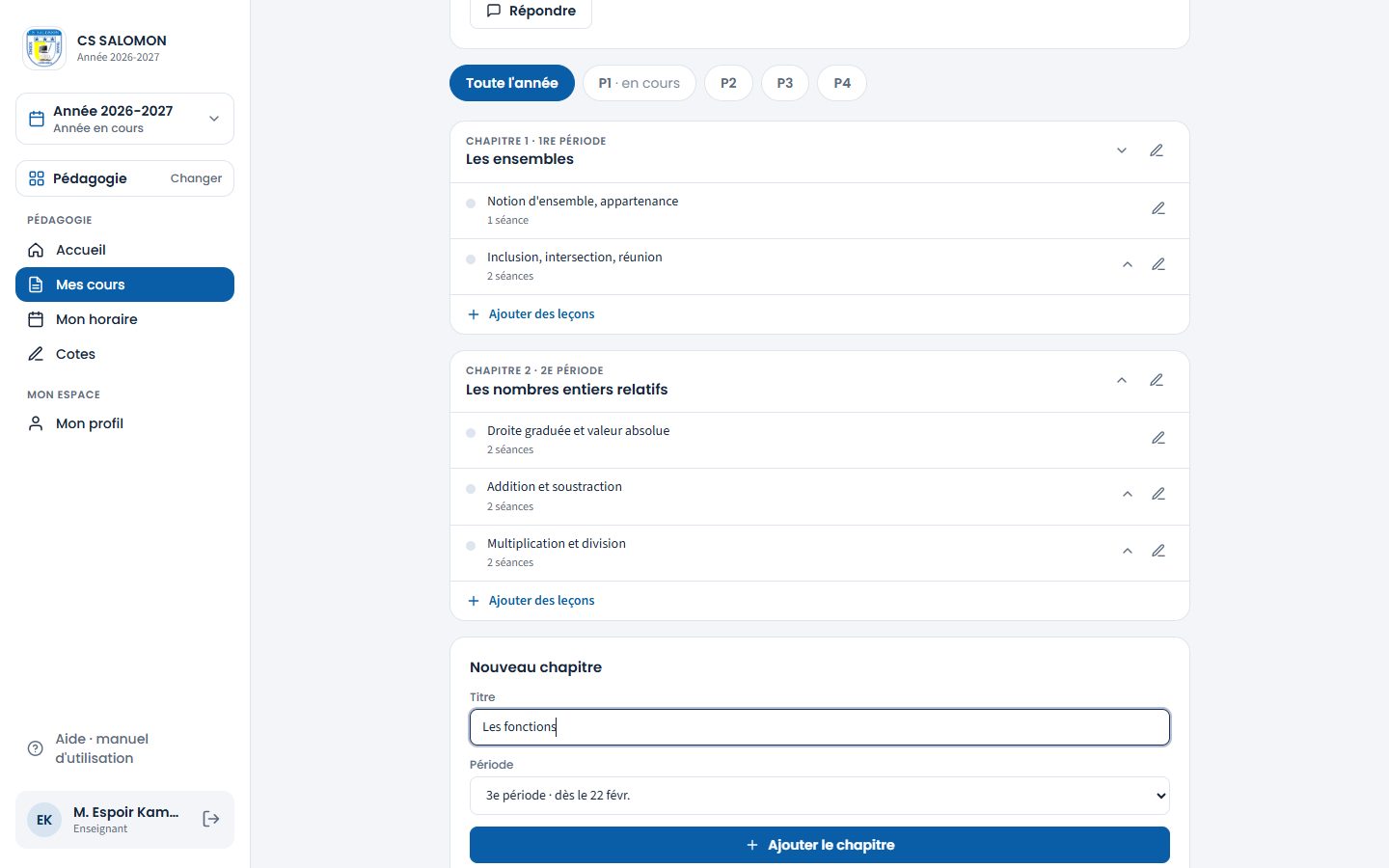Add lessons to chapter Les nombres entiers relatifs
The height and width of the screenshot is (868, 1389).
pos(531,601)
